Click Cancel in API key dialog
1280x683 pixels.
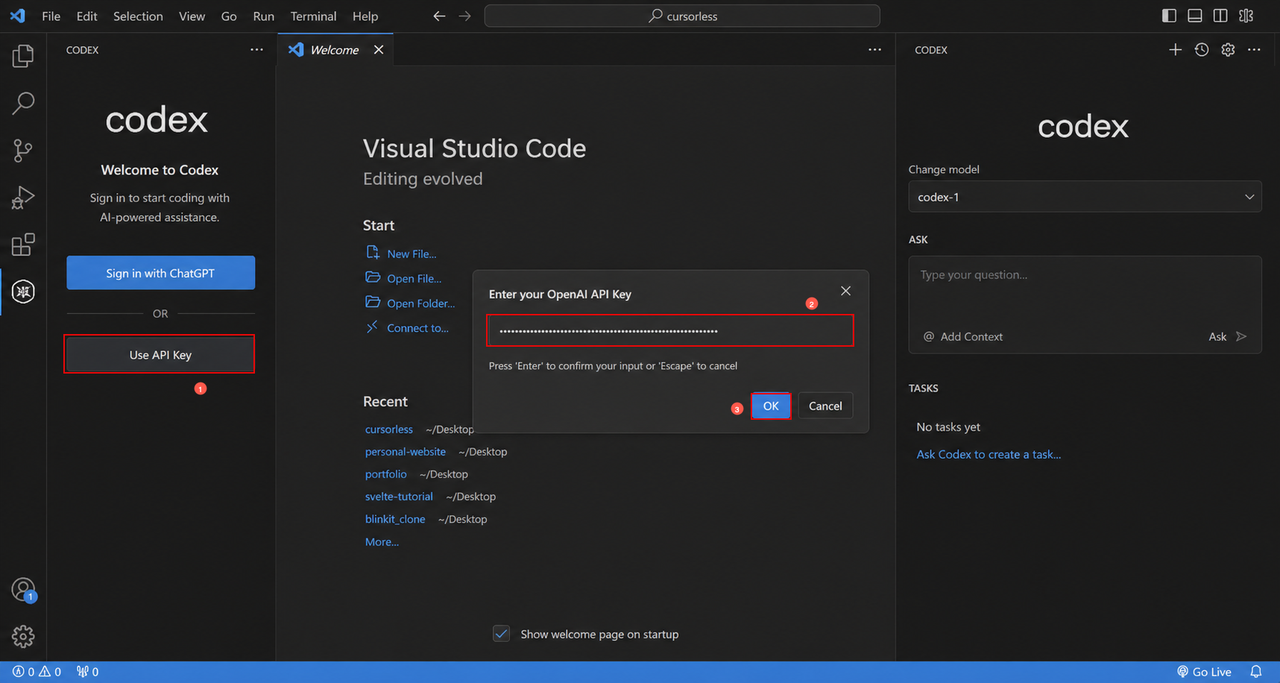pyautogui.click(x=825, y=406)
